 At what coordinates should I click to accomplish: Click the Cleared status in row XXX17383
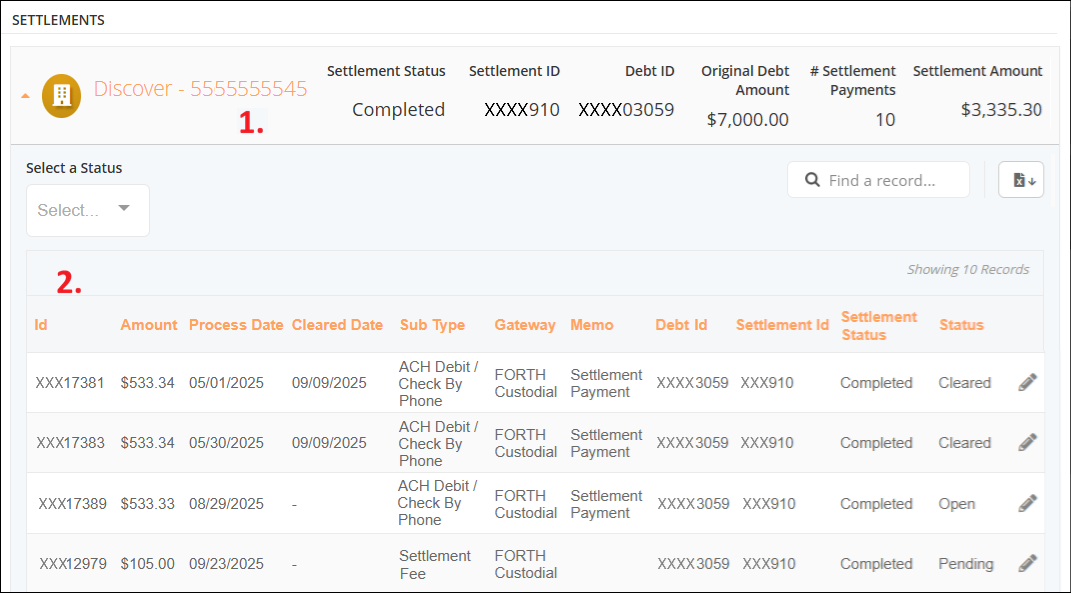point(964,443)
